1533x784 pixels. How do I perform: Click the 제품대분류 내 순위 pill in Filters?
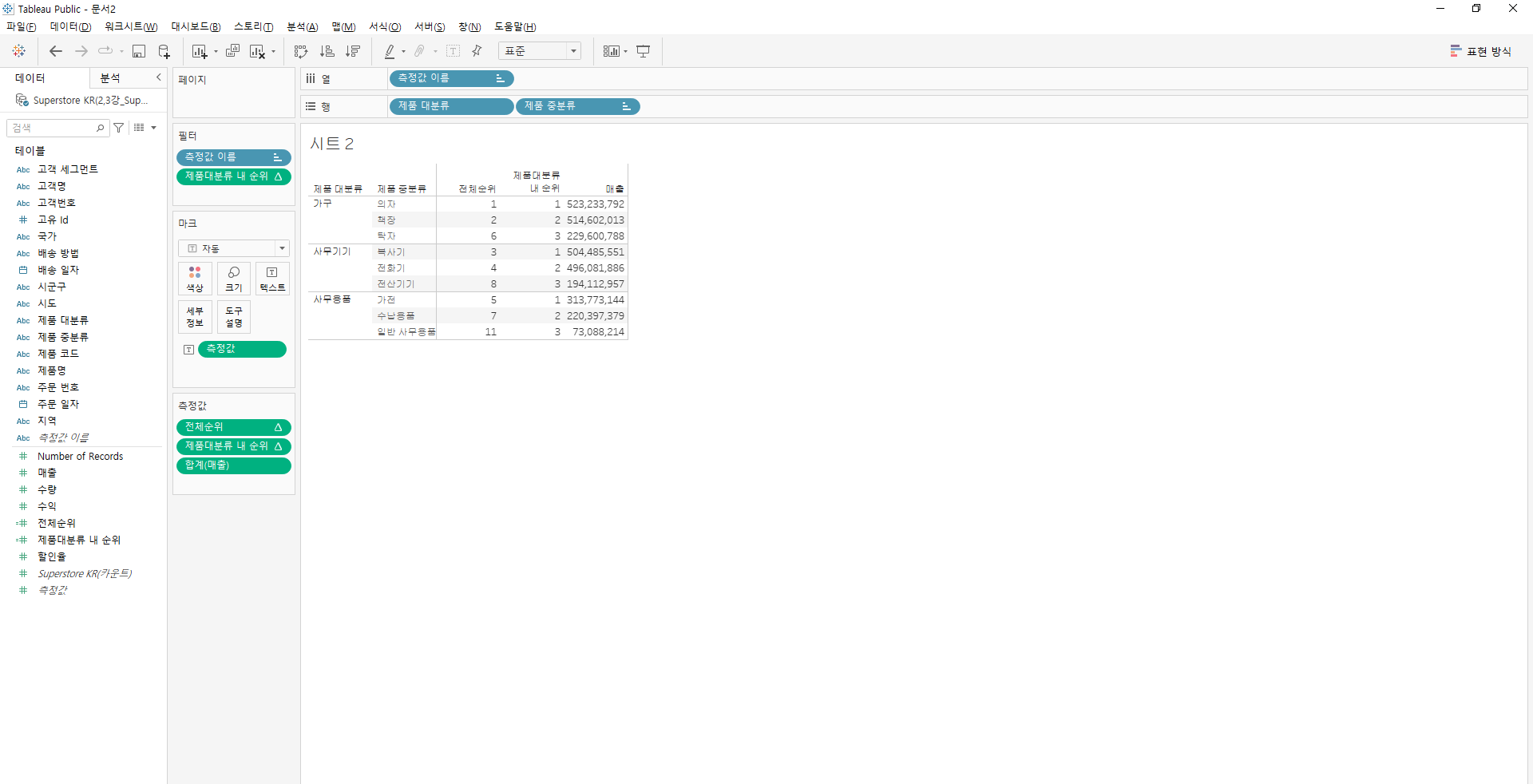coord(234,176)
